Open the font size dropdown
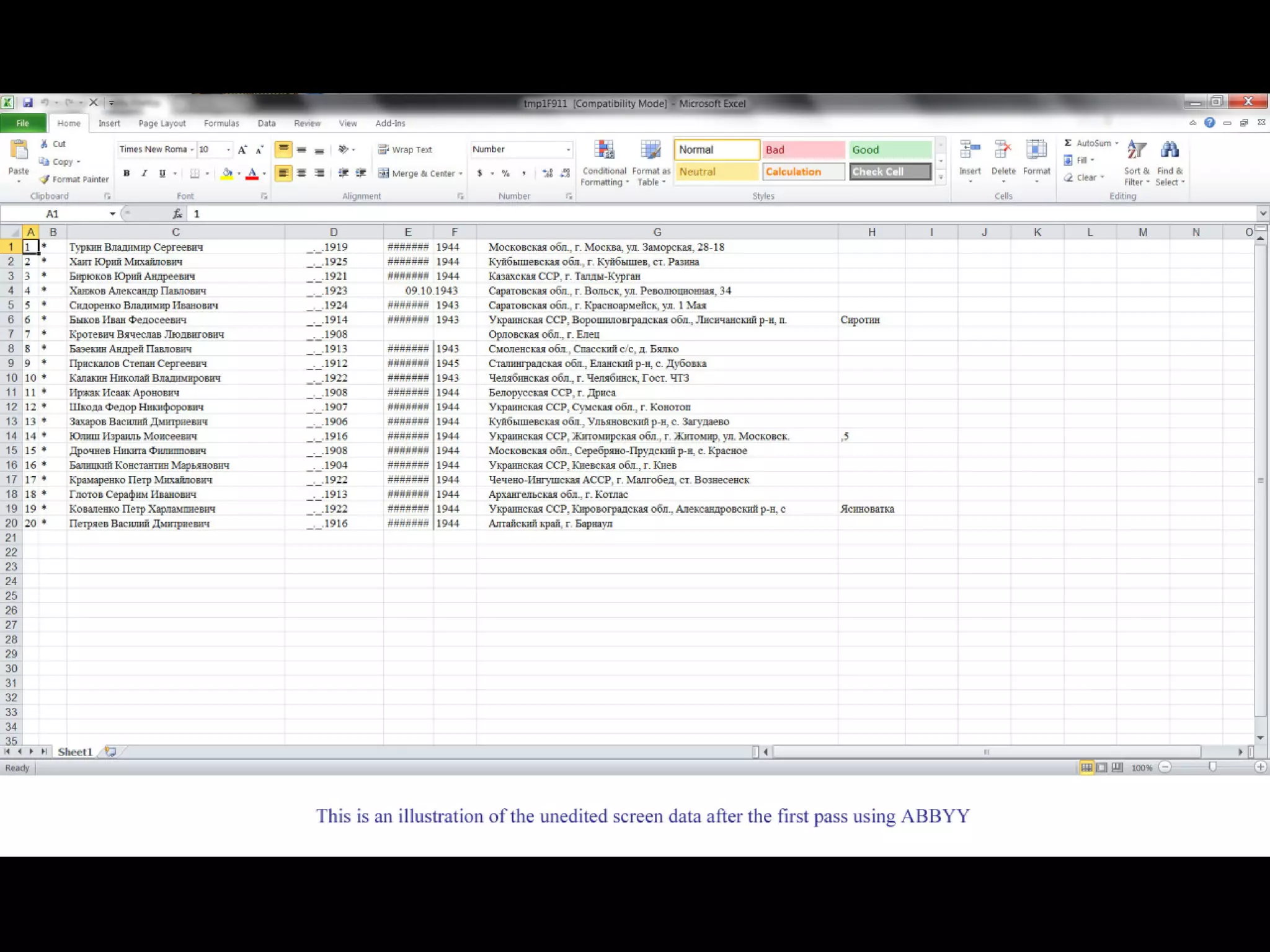The height and width of the screenshot is (952, 1270). point(229,149)
